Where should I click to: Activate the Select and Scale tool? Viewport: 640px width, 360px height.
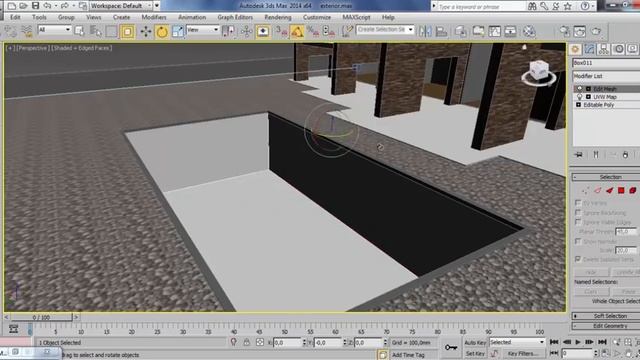[178, 31]
